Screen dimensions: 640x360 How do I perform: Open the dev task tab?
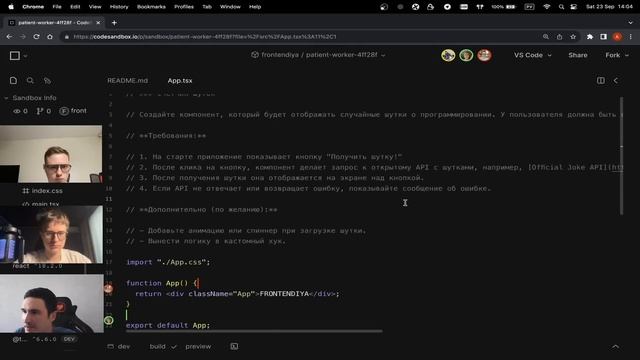(x=119, y=347)
